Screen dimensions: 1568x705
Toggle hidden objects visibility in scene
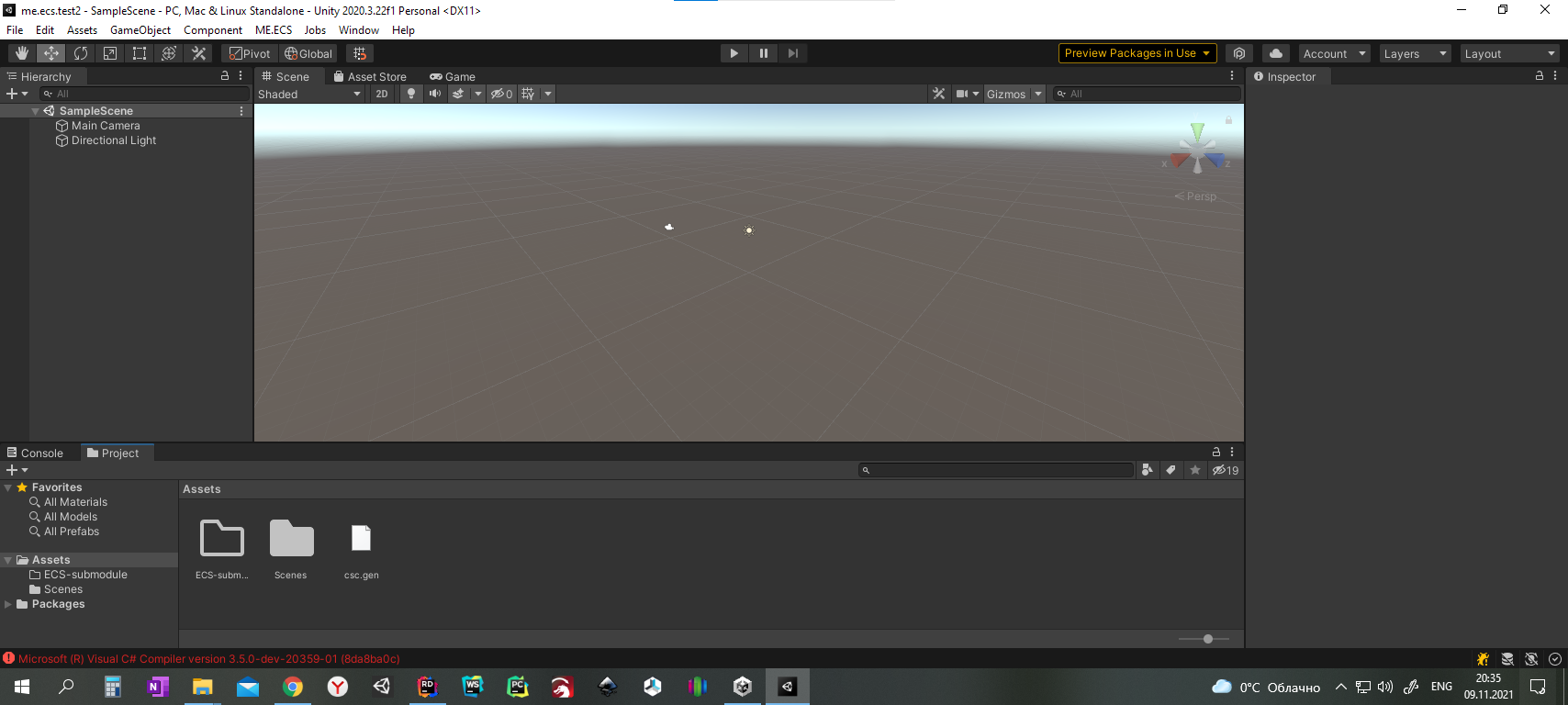501,94
